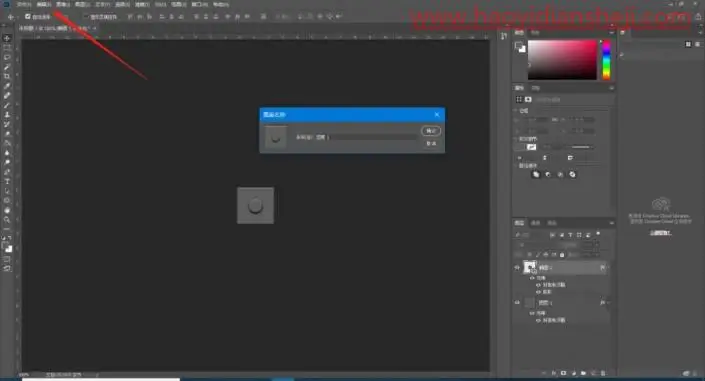Viewport: 705px width, 381px height.
Task: Open the Window menu
Action: [x=200, y=4]
